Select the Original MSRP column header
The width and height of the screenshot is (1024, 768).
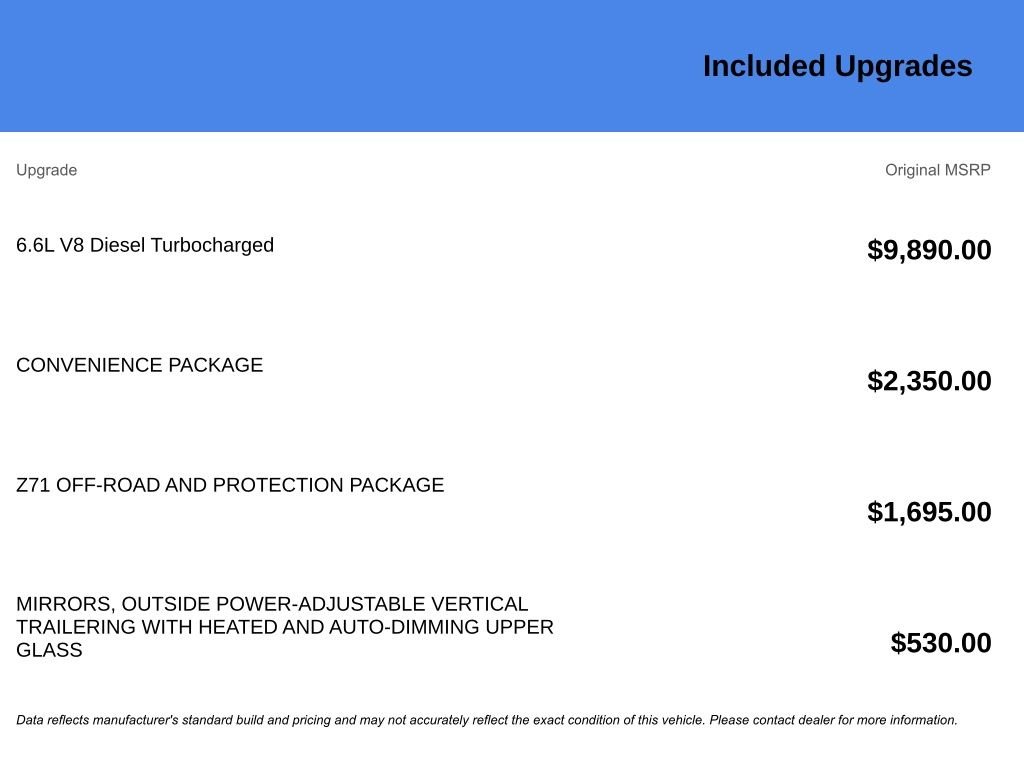point(938,170)
